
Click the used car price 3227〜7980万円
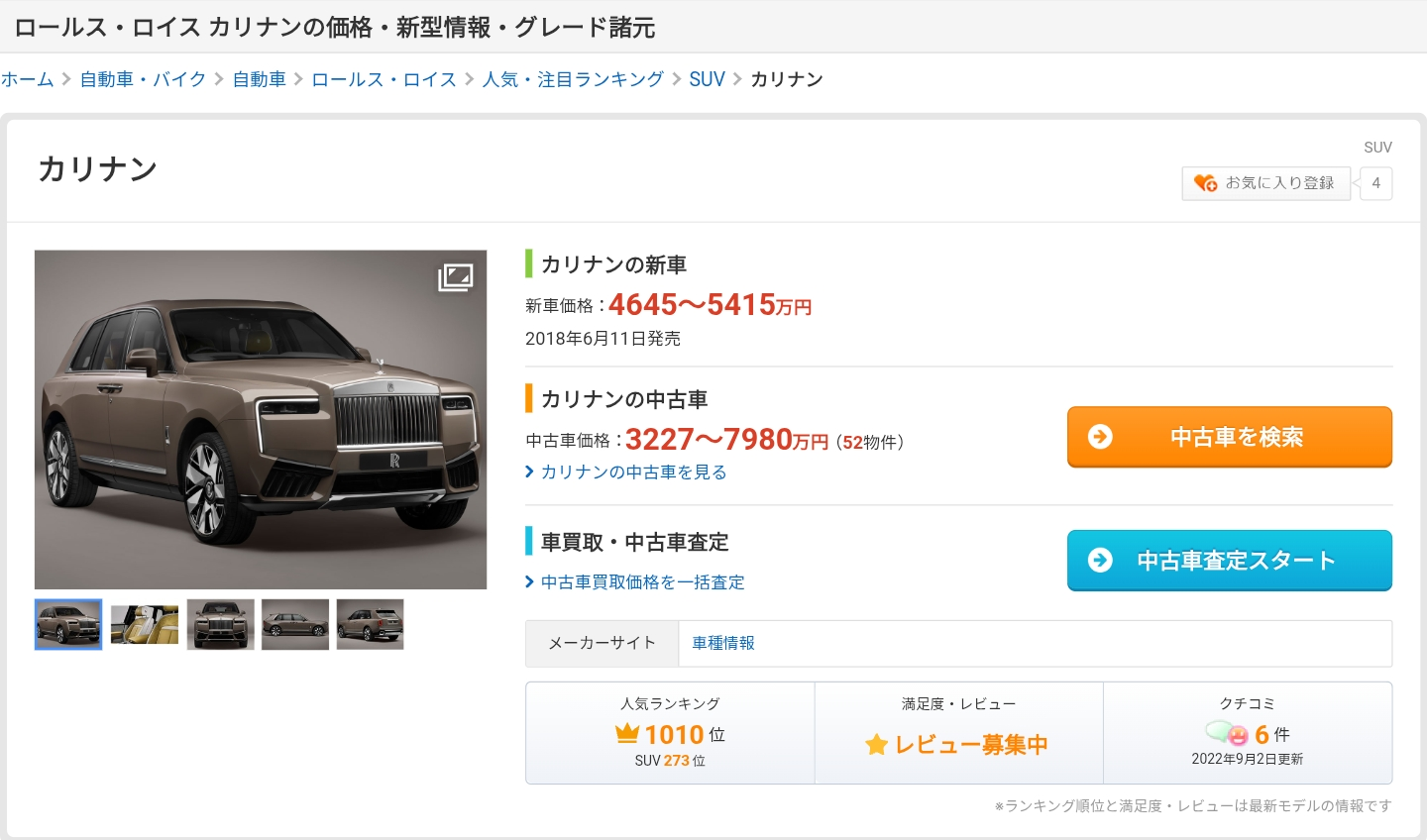pyautogui.click(x=726, y=439)
